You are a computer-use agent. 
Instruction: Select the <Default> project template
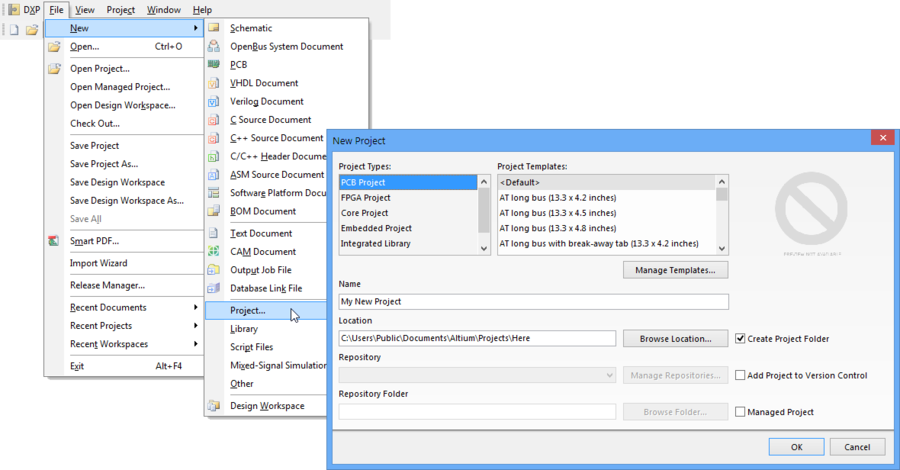point(607,182)
